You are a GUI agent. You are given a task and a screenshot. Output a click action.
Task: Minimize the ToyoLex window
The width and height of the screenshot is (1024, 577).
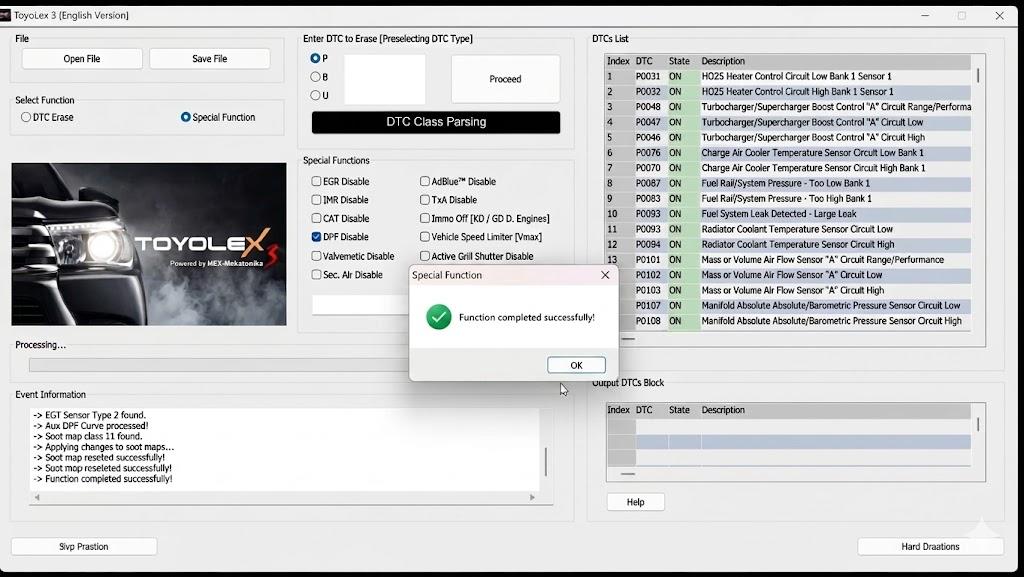925,15
